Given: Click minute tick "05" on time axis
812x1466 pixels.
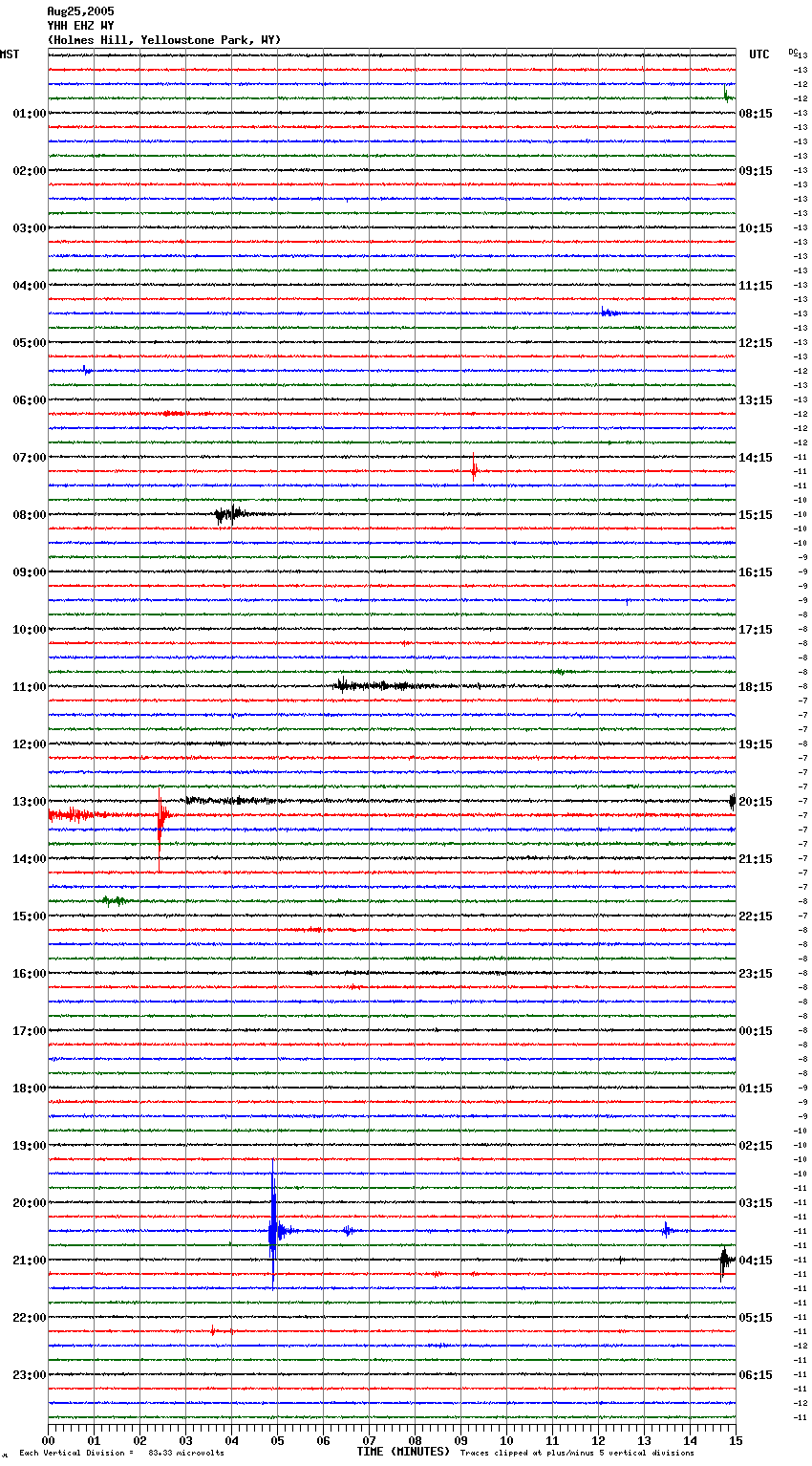Looking at the screenshot, I should 277,1440.
